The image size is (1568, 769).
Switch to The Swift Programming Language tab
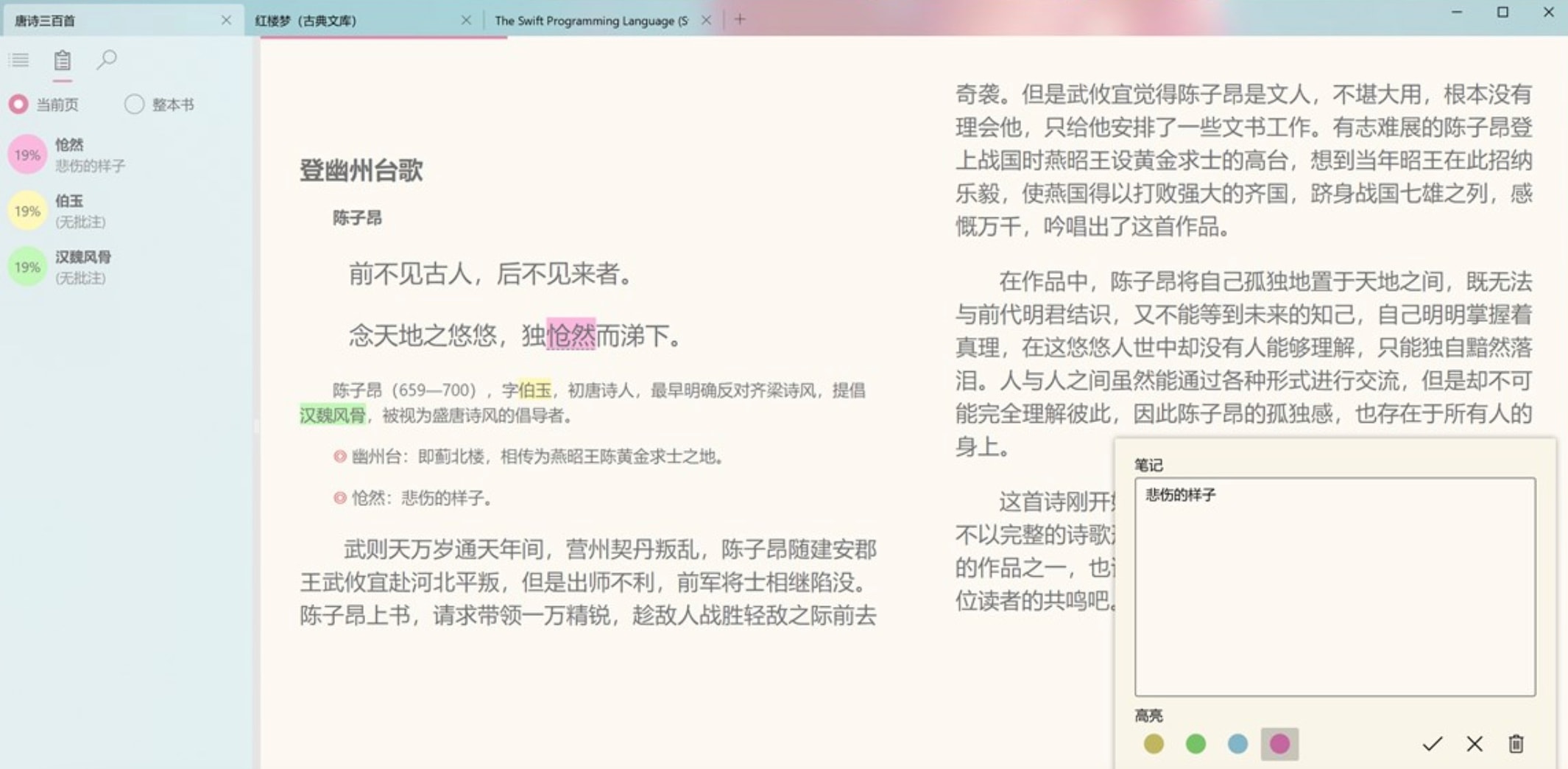(589, 21)
